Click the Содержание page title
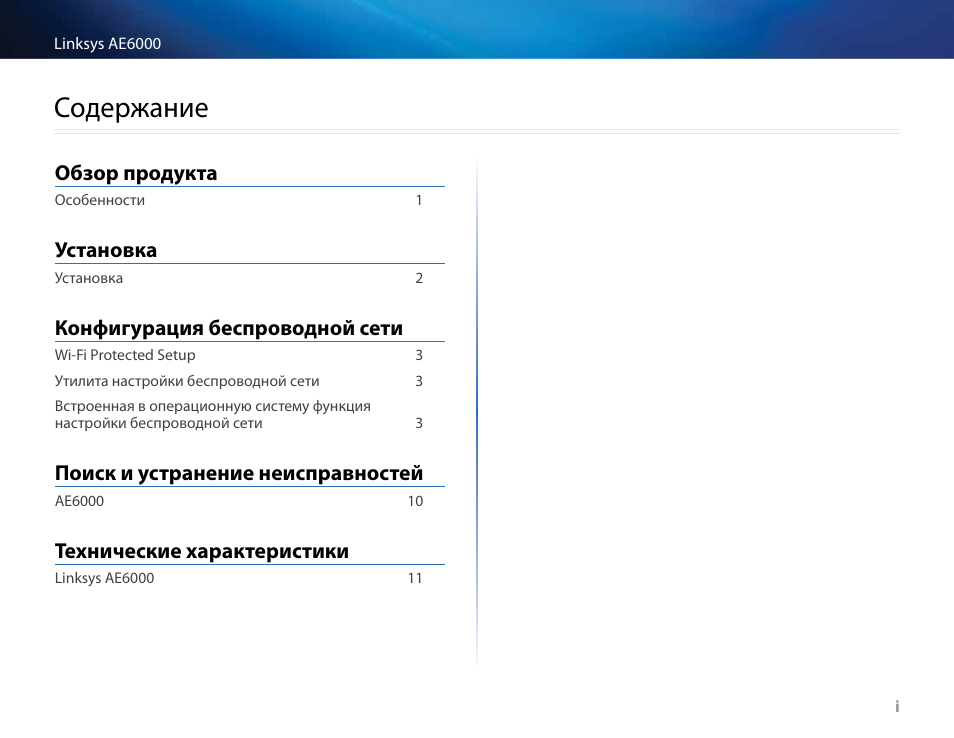 [x=131, y=108]
